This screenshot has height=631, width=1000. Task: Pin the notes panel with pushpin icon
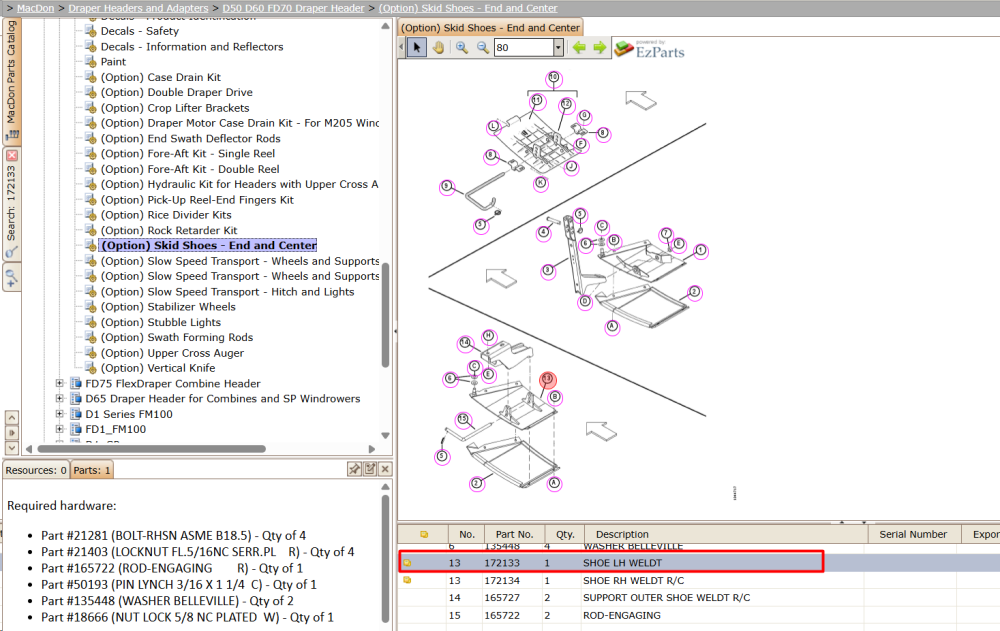pos(354,469)
